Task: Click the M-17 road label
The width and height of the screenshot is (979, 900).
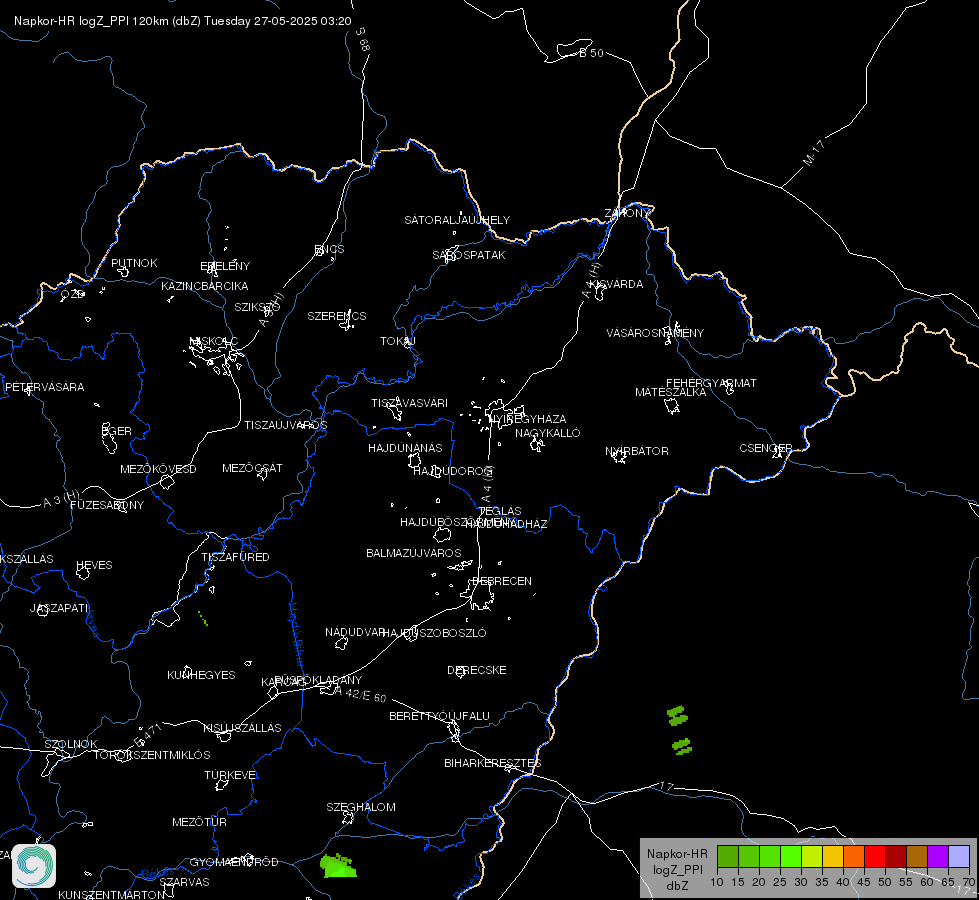Action: (x=814, y=153)
